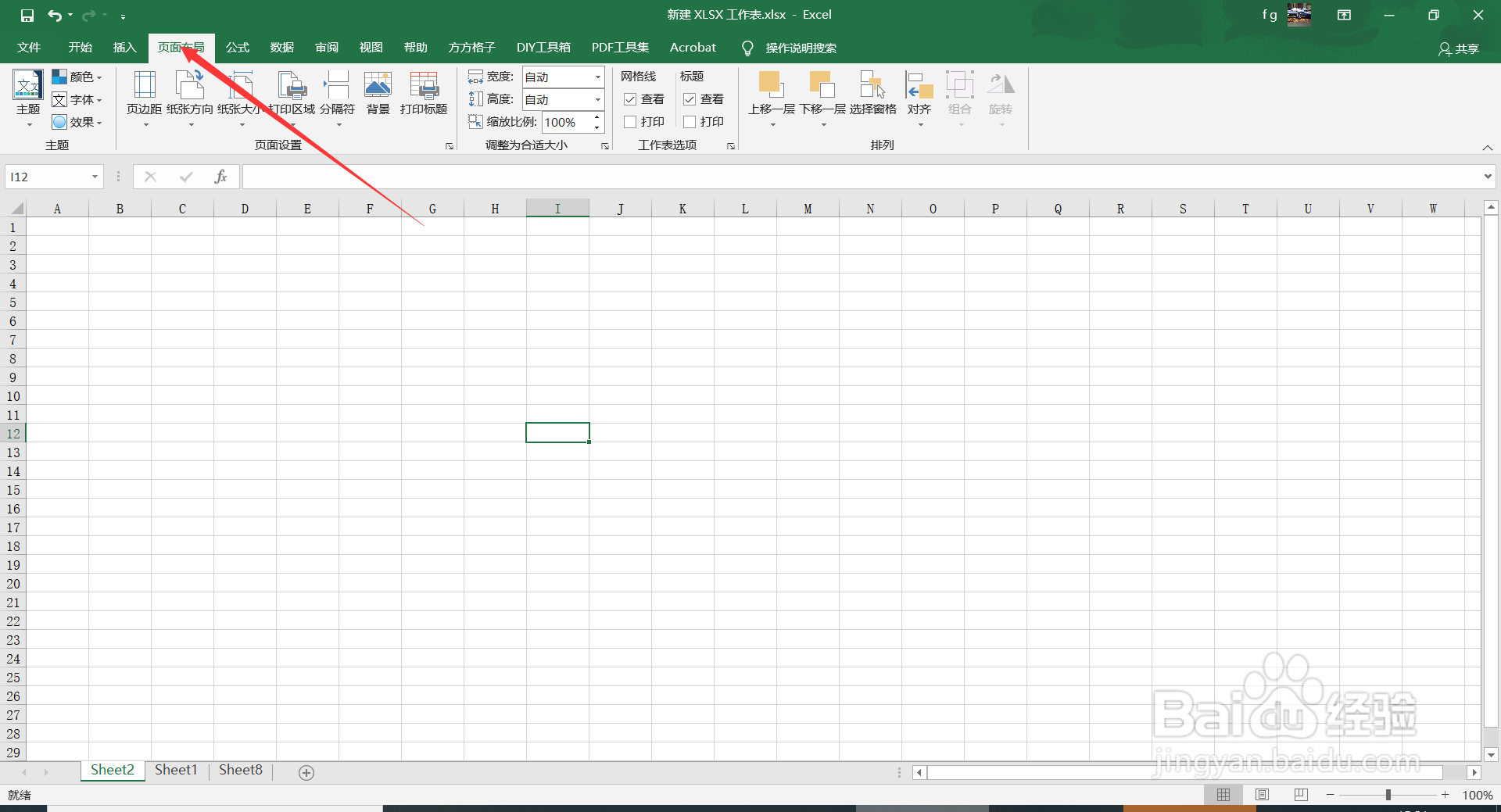Add a new sheet with plus icon

[x=306, y=772]
